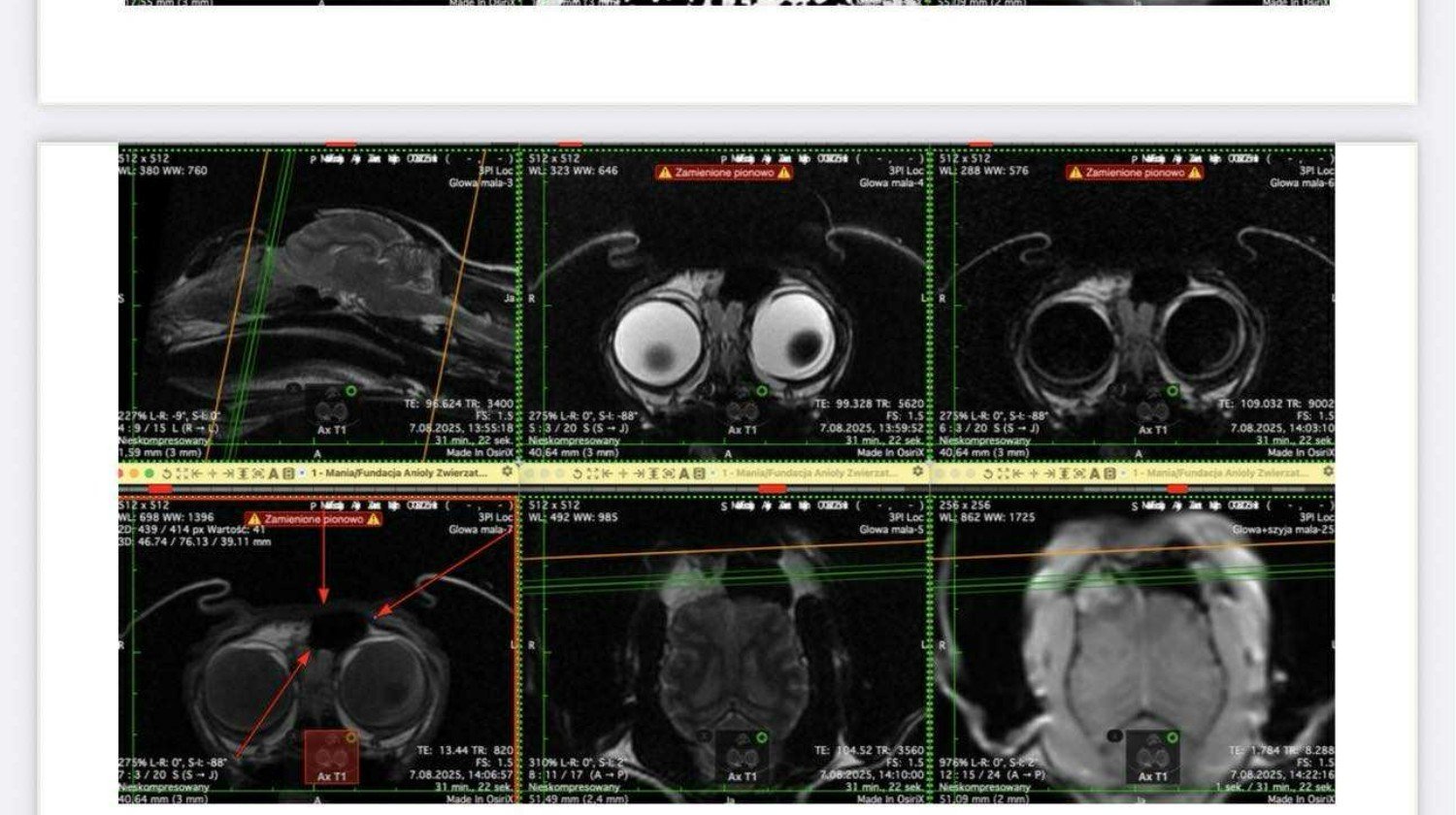The image size is (1456, 815).
Task: Click the 'WL: 288 WW: 576' text
Action: (x=983, y=171)
